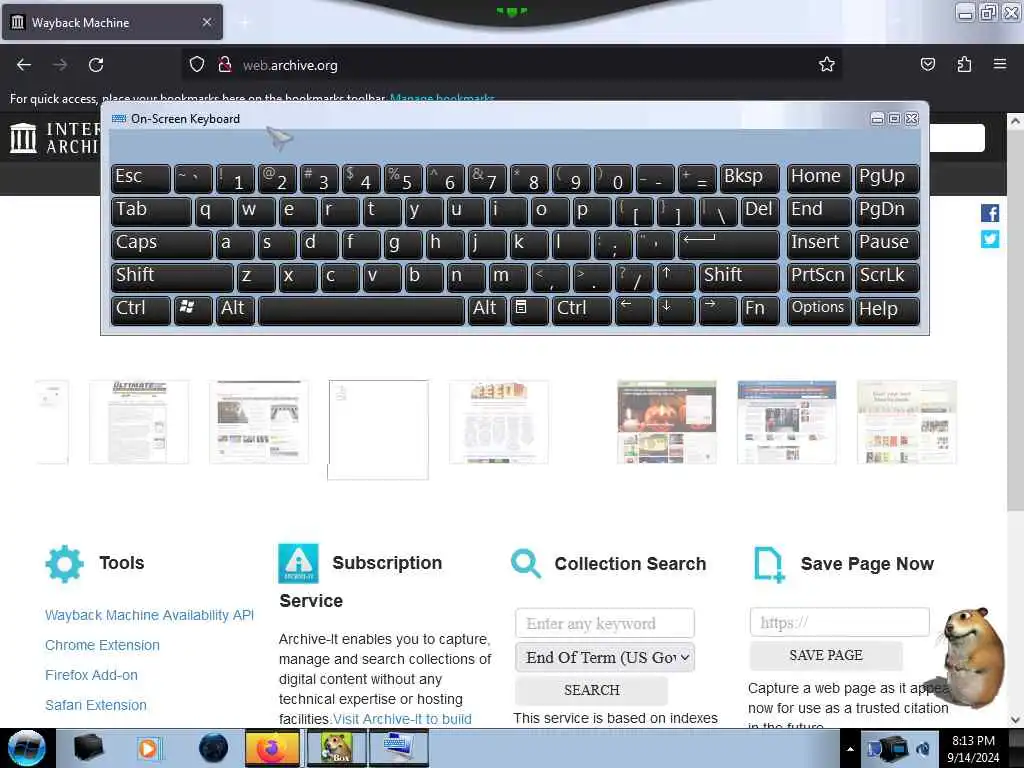Screen dimensions: 1024x768
Task: Open the Chrome Extension link
Action: pos(103,645)
